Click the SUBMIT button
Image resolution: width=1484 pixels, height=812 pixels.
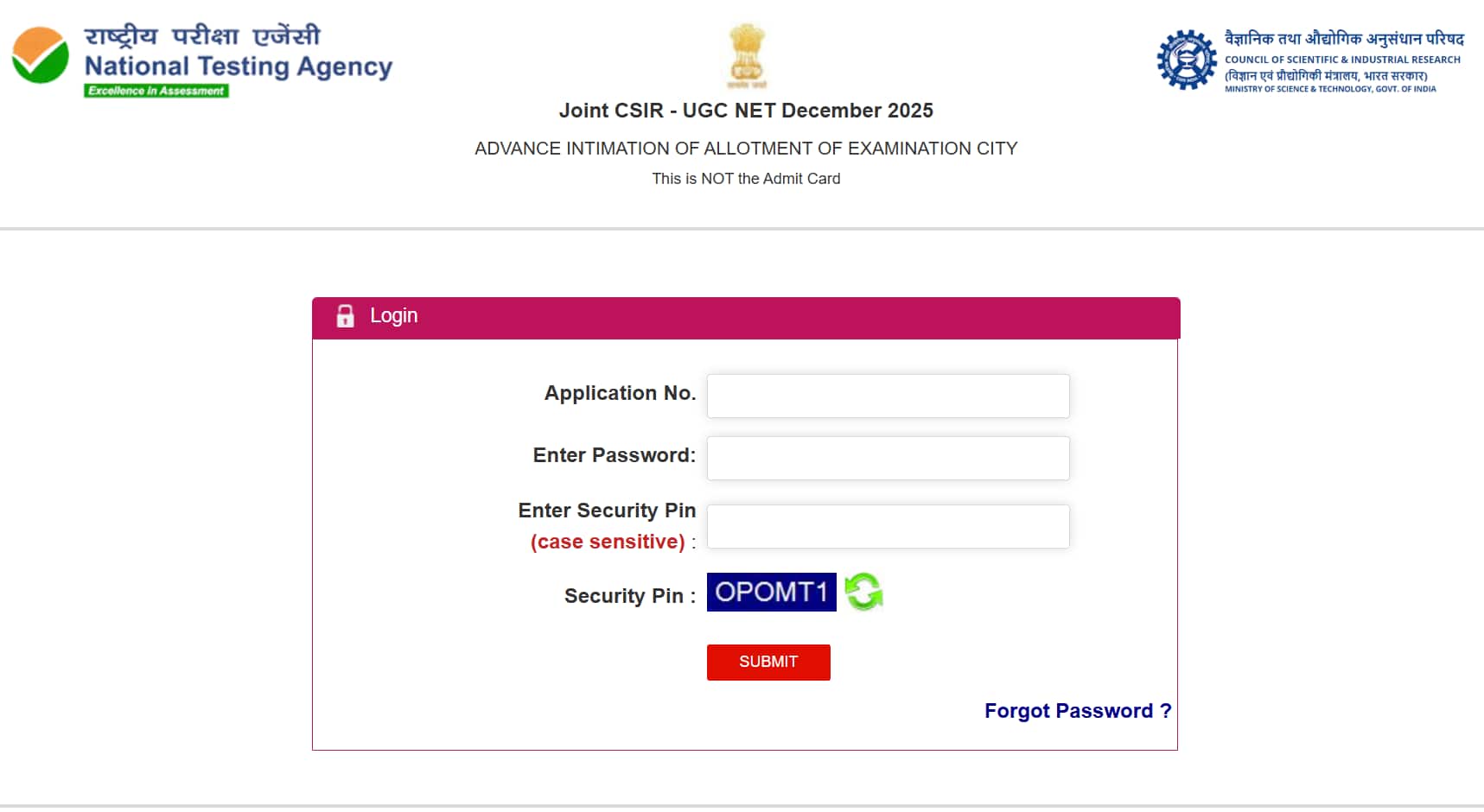[767, 662]
